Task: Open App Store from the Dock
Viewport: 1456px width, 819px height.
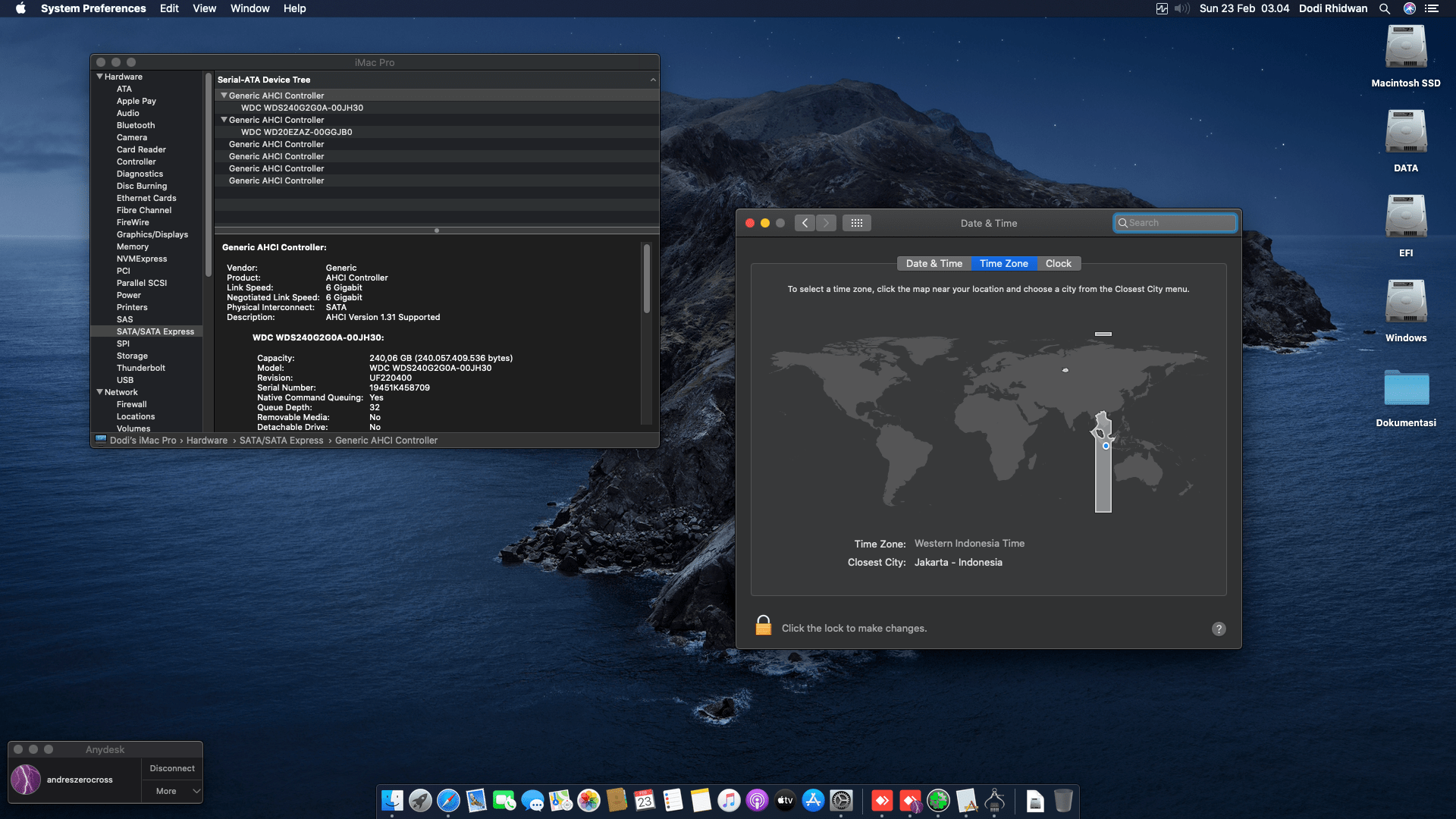Action: [x=813, y=800]
